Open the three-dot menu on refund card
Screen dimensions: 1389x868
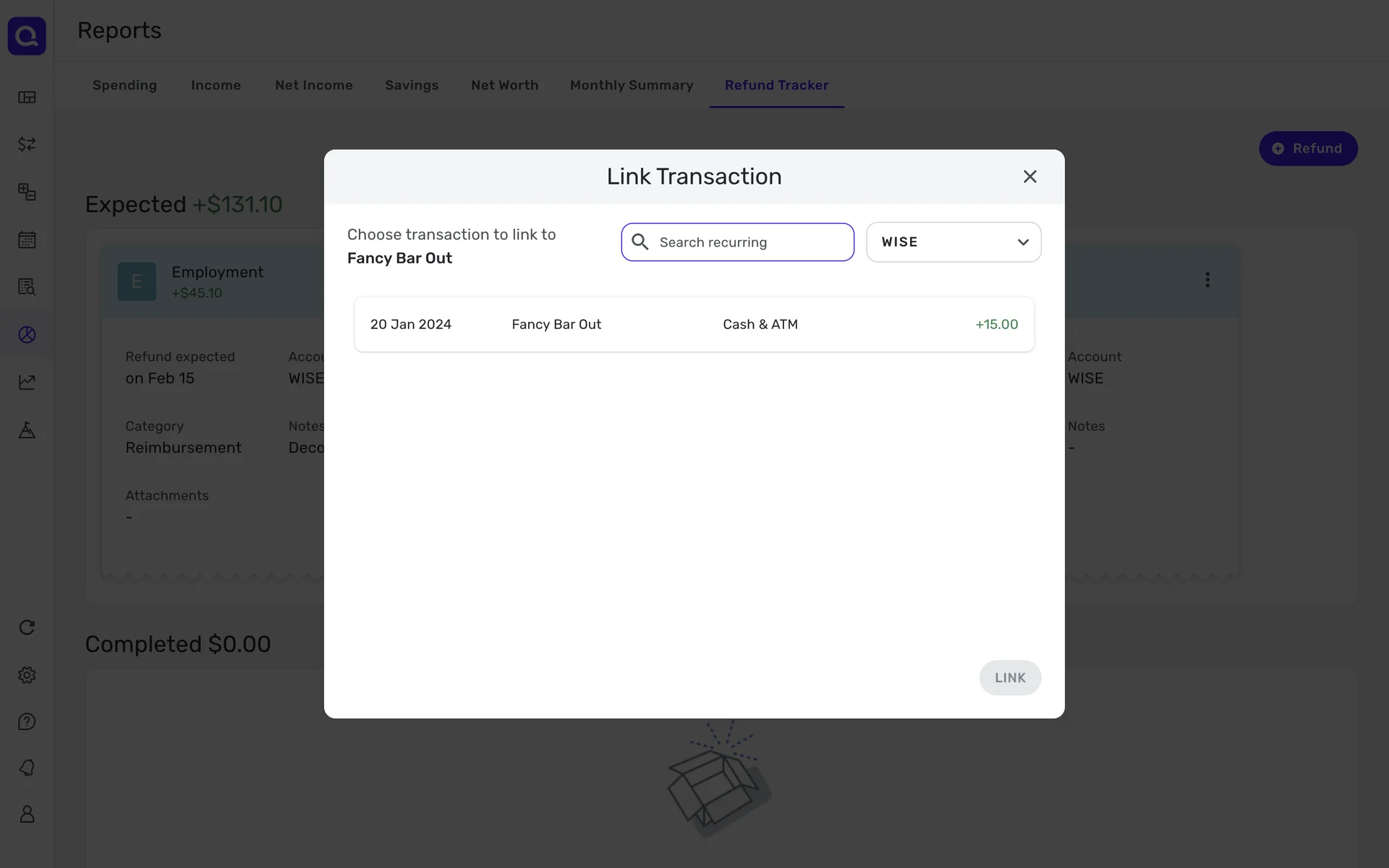(1207, 280)
